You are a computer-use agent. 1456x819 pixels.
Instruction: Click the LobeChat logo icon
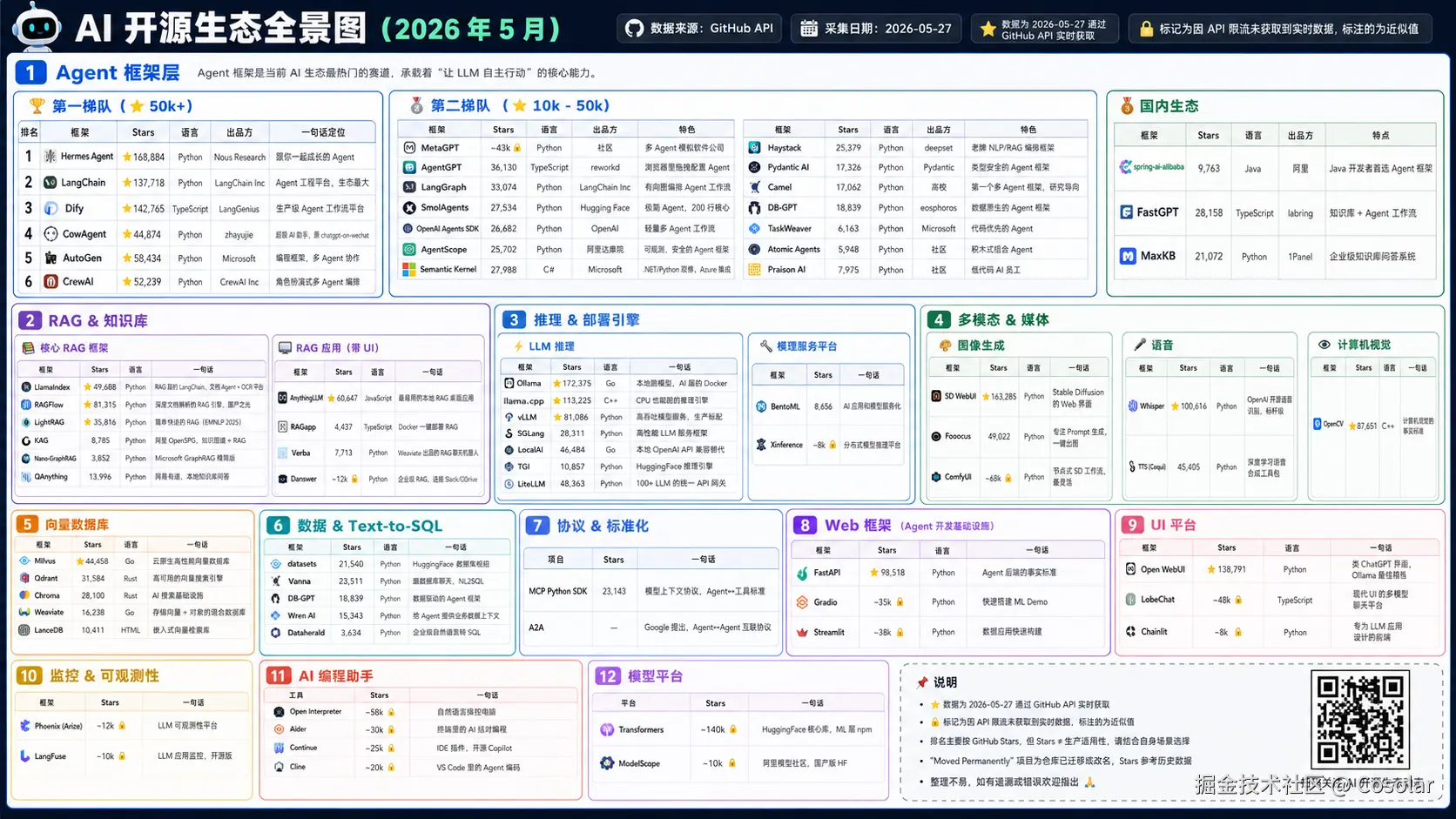tap(1131, 600)
